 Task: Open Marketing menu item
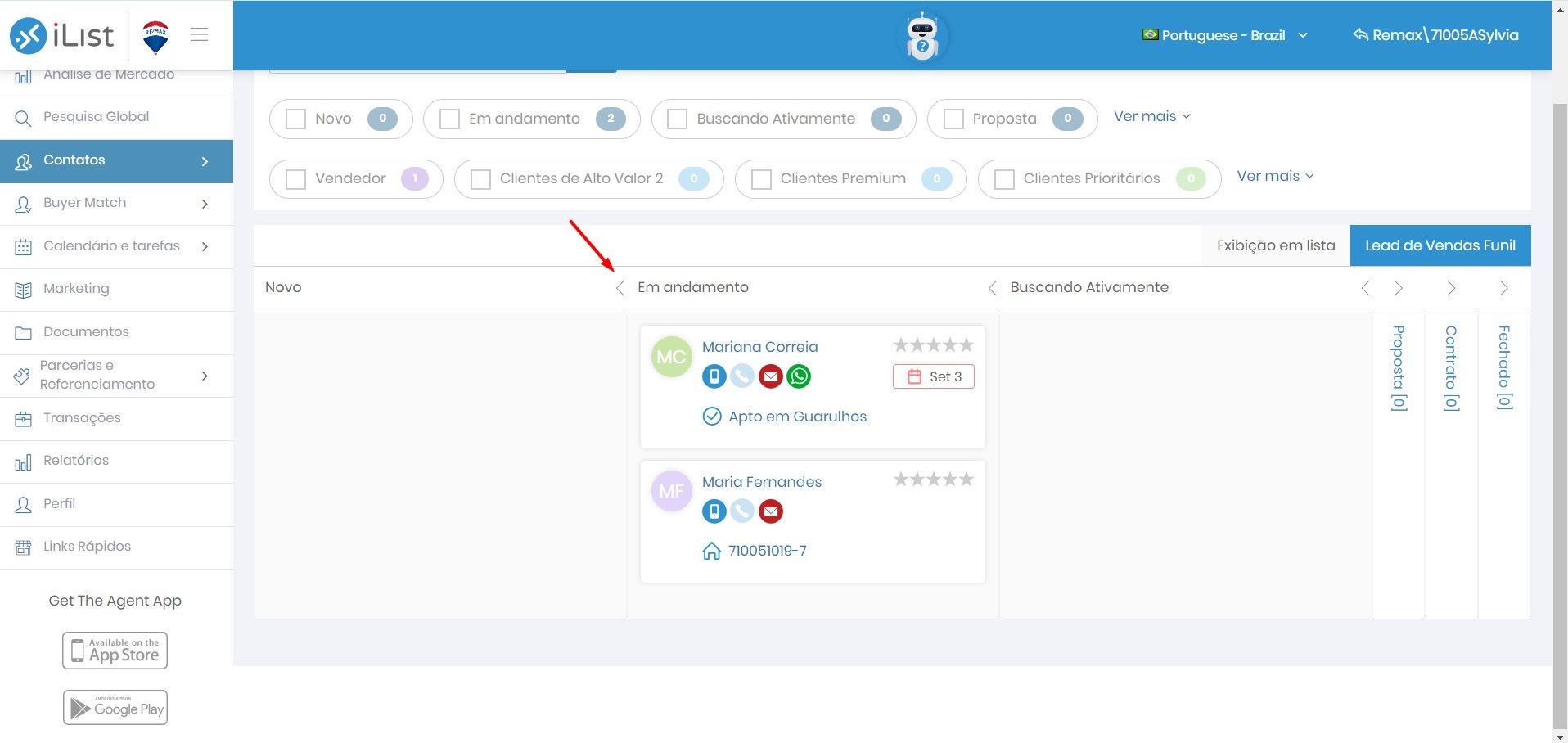click(x=116, y=289)
